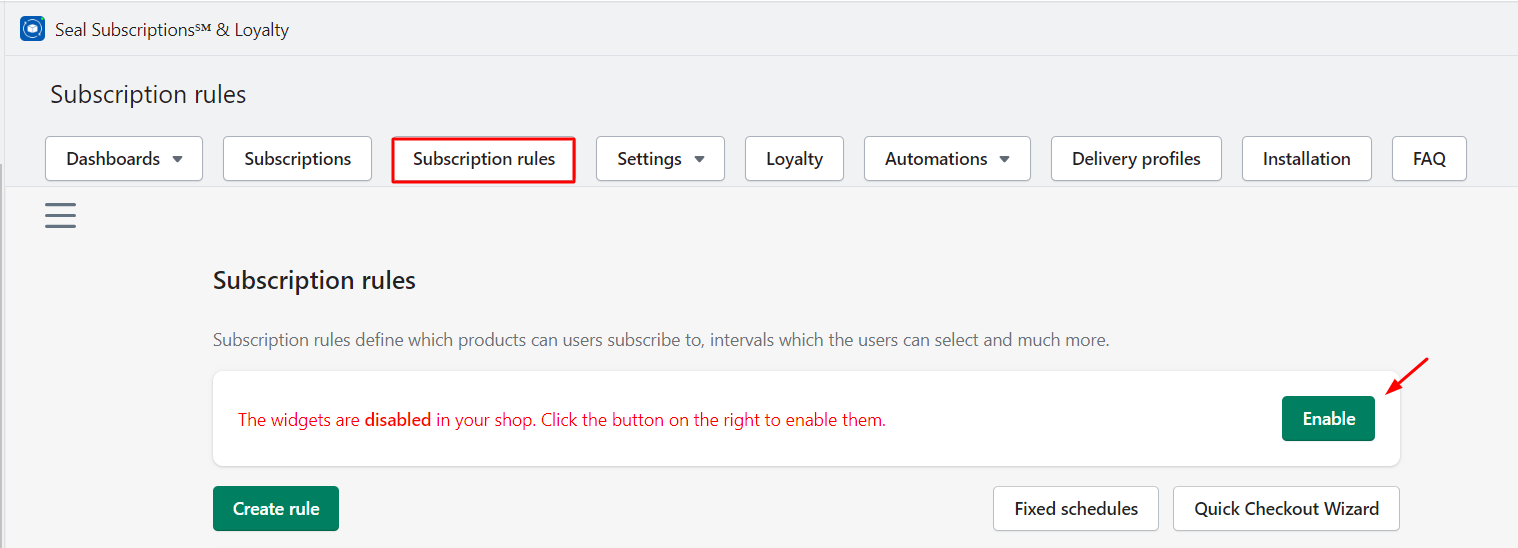Open the Loyalty tab
Screen dimensions: 1518x548
[x=794, y=159]
